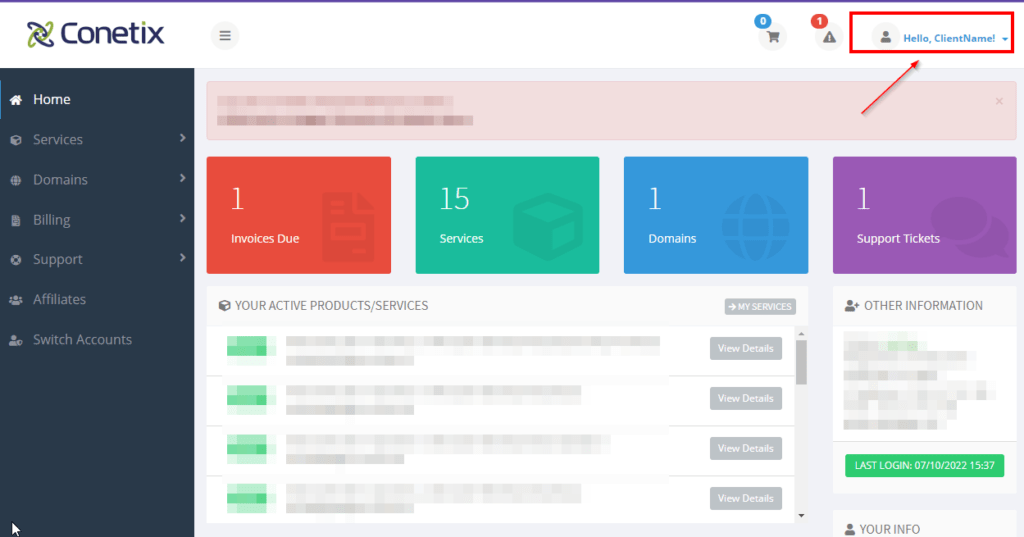Expand the Services submenu chevron
The image size is (1024, 537).
182,138
